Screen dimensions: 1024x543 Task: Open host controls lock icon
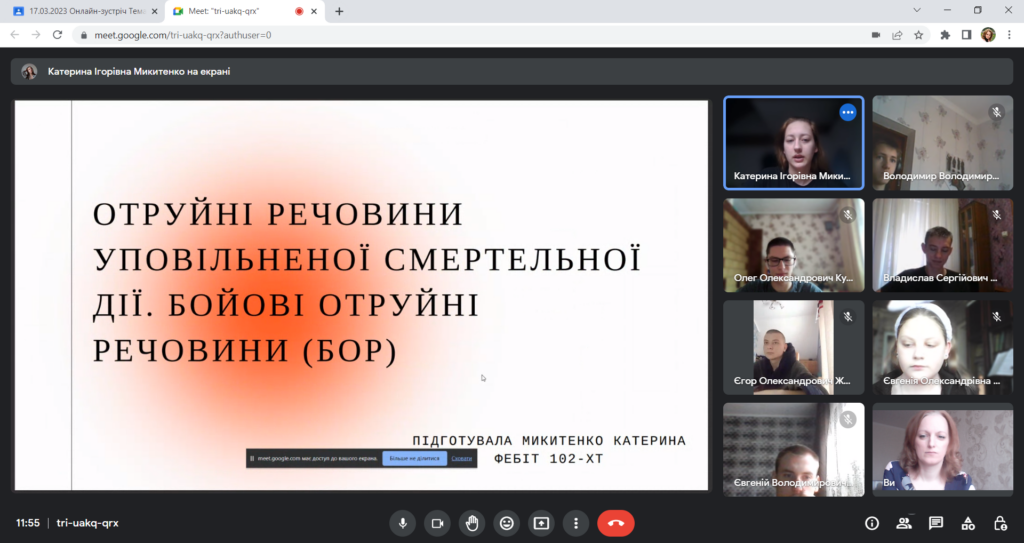click(x=1000, y=523)
